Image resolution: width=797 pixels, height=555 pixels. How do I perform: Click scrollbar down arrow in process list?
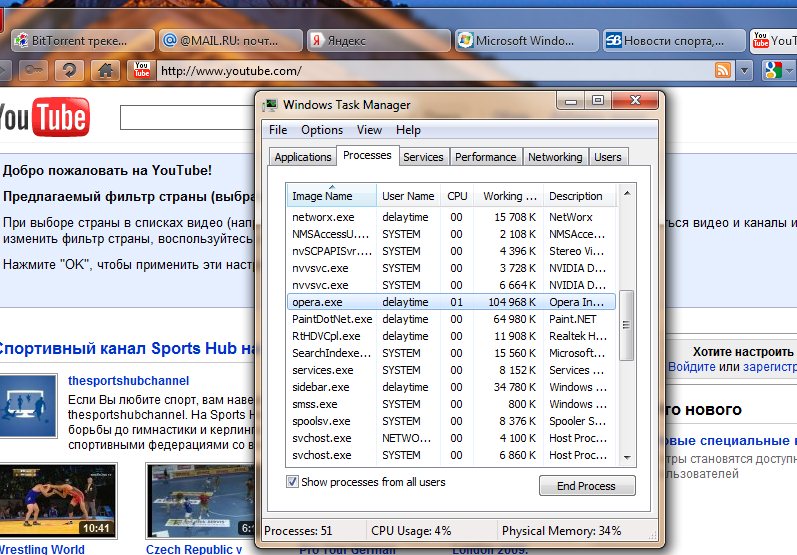coord(627,456)
